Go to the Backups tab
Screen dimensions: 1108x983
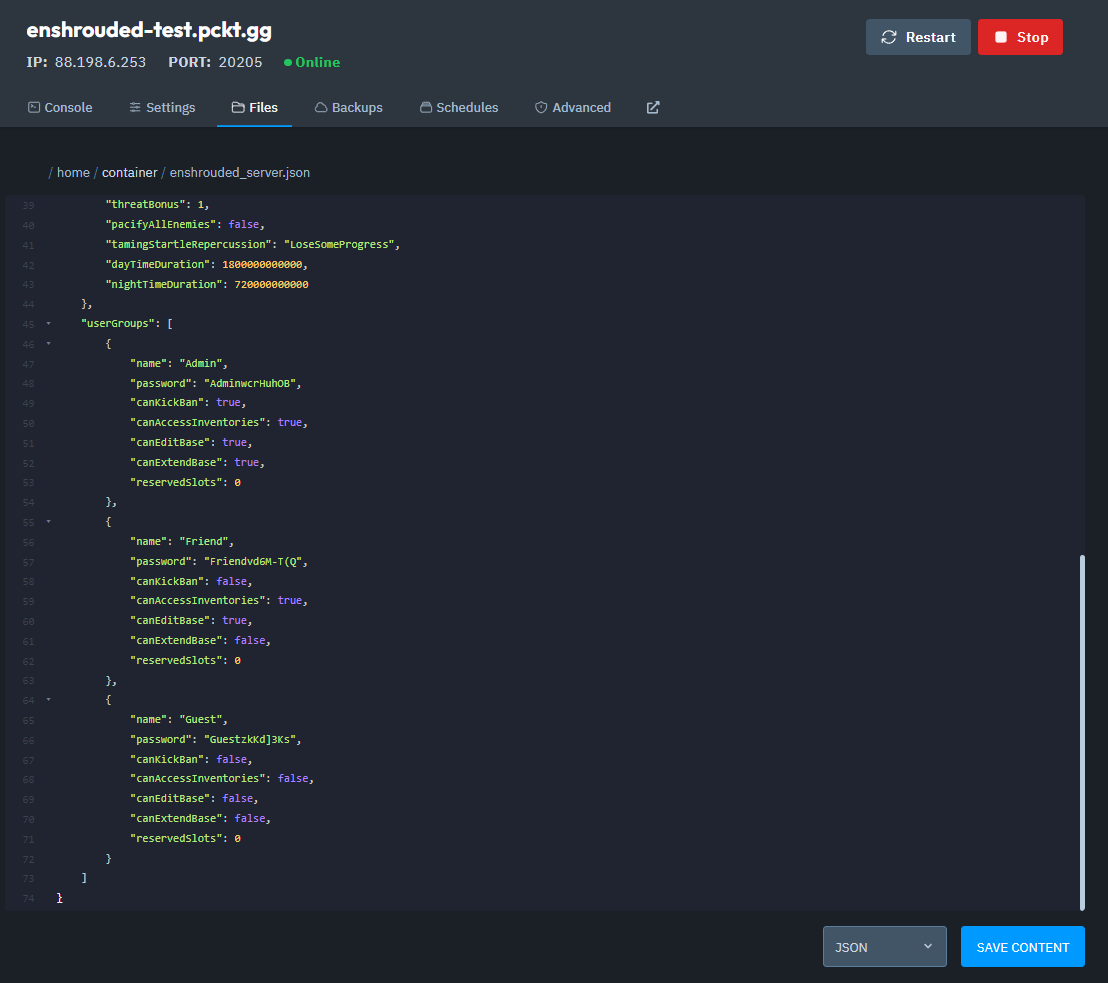[x=348, y=107]
